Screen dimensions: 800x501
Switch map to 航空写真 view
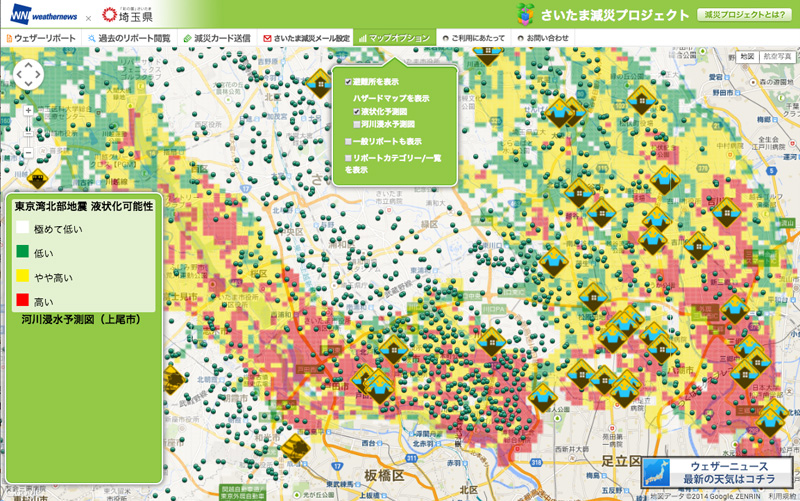pyautogui.click(x=777, y=57)
